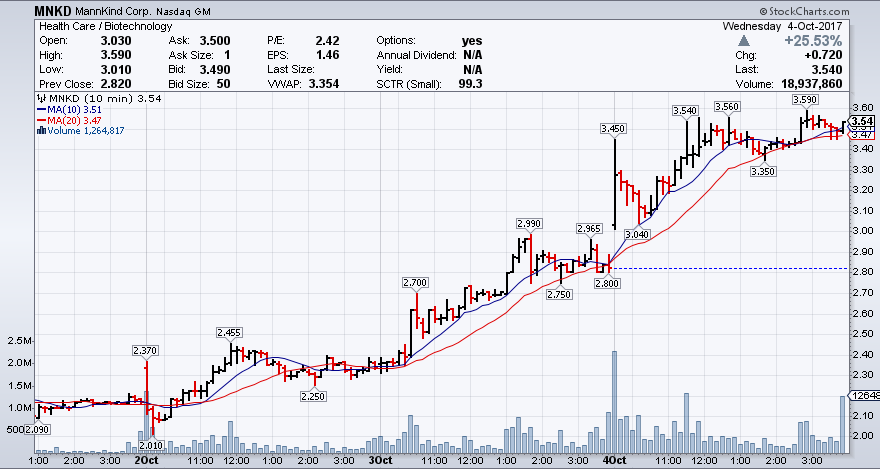Click the 3Oct date axis label

tap(379, 460)
